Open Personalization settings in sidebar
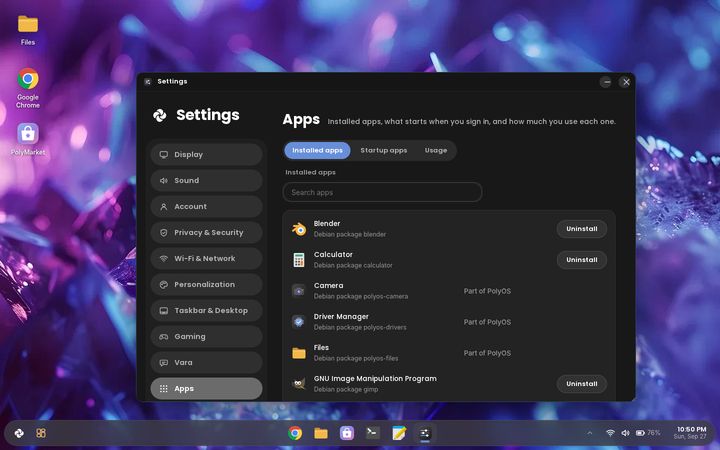 207,285
